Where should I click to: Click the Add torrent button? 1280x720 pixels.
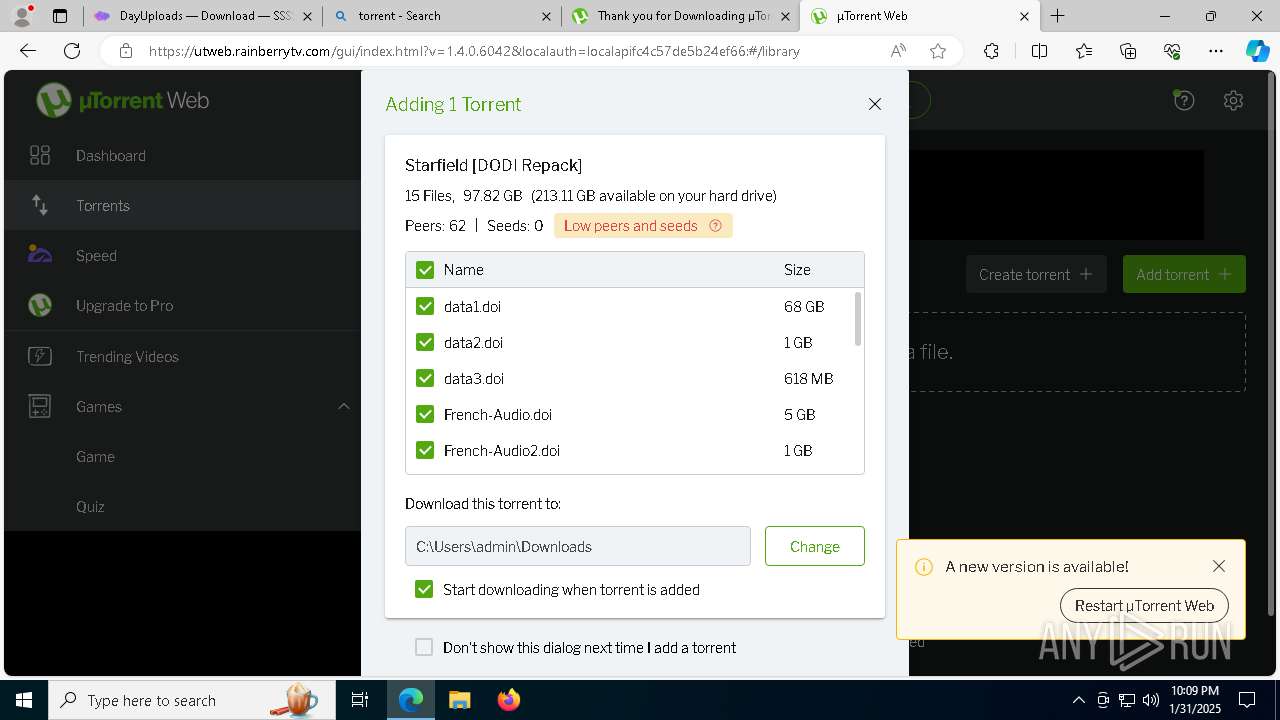coord(1184,274)
